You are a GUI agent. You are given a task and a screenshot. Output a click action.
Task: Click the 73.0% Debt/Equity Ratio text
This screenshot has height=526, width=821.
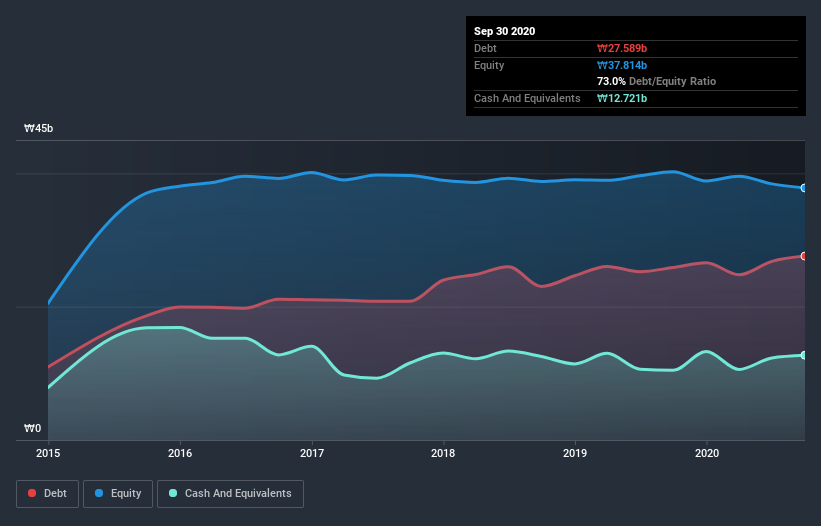point(657,81)
